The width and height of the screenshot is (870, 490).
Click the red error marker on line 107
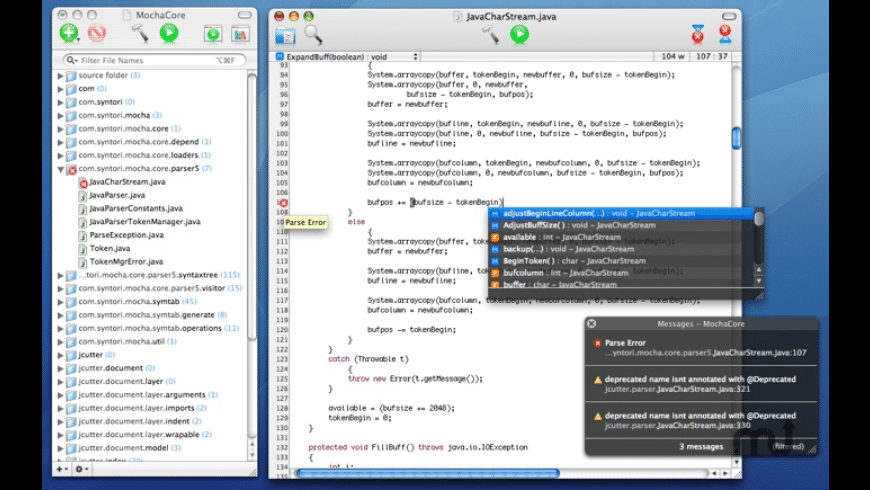coord(283,203)
